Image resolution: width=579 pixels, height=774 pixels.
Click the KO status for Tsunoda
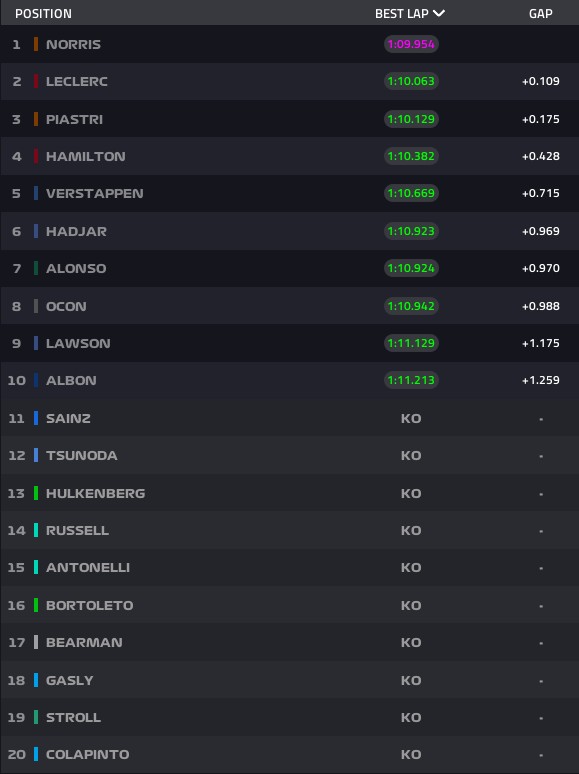tap(411, 455)
